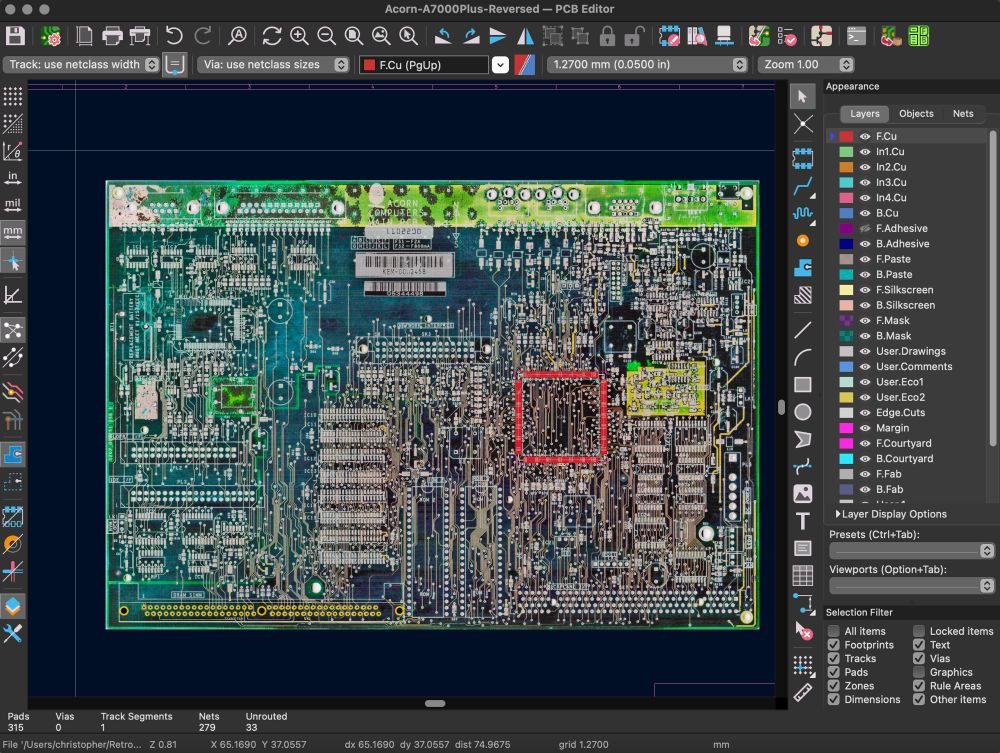Activate the Route Tracks tool
Viewport: 1000px width, 753px height.
(x=802, y=186)
